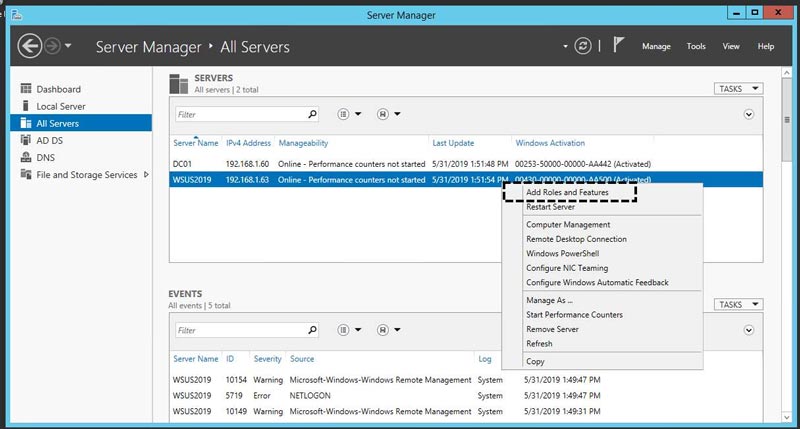800x429 pixels.
Task: Expand the Events panel chevron
Action: [x=748, y=330]
